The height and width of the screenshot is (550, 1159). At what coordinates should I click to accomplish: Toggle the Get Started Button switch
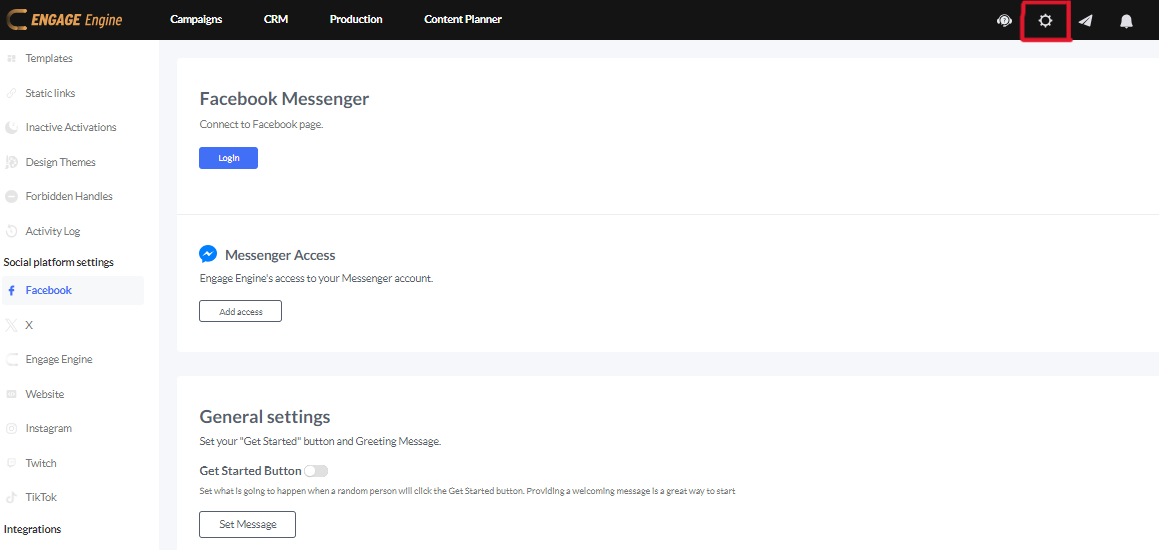point(316,471)
